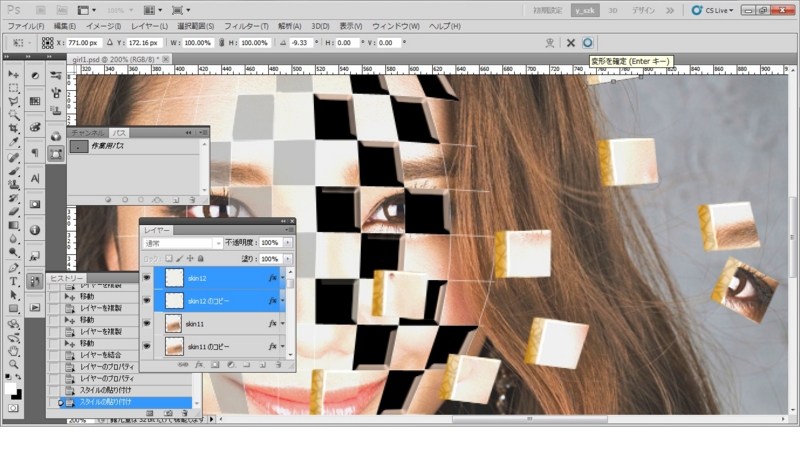Image resolution: width=800 pixels, height=450 pixels.
Task: Select the Healing Brush tool
Action: point(13,158)
